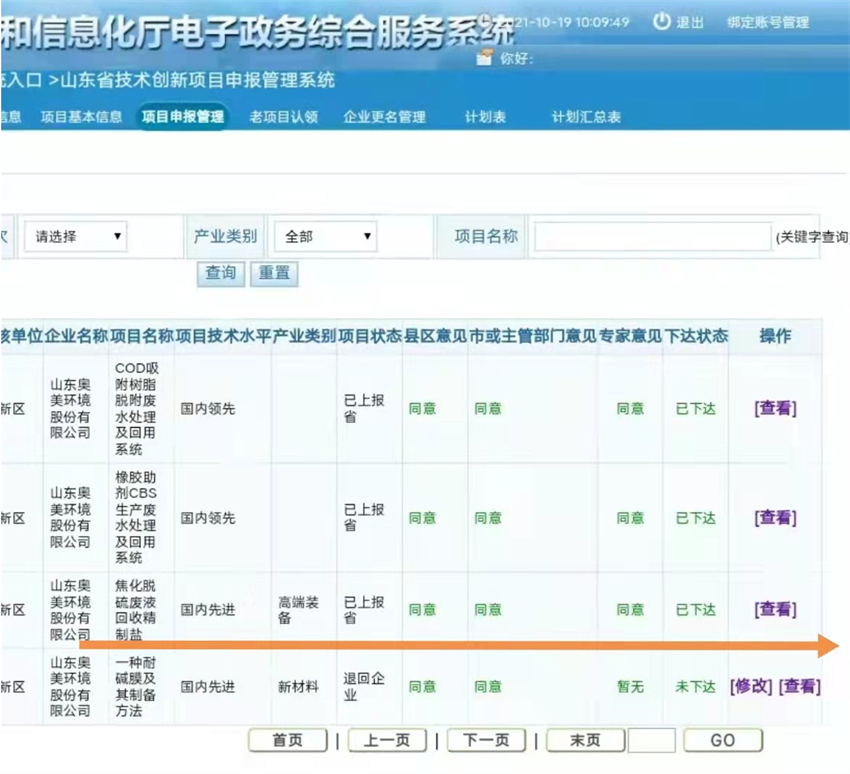Click 修改 for the 一种耐碱膜 project
The image size is (850, 774).
point(751,686)
